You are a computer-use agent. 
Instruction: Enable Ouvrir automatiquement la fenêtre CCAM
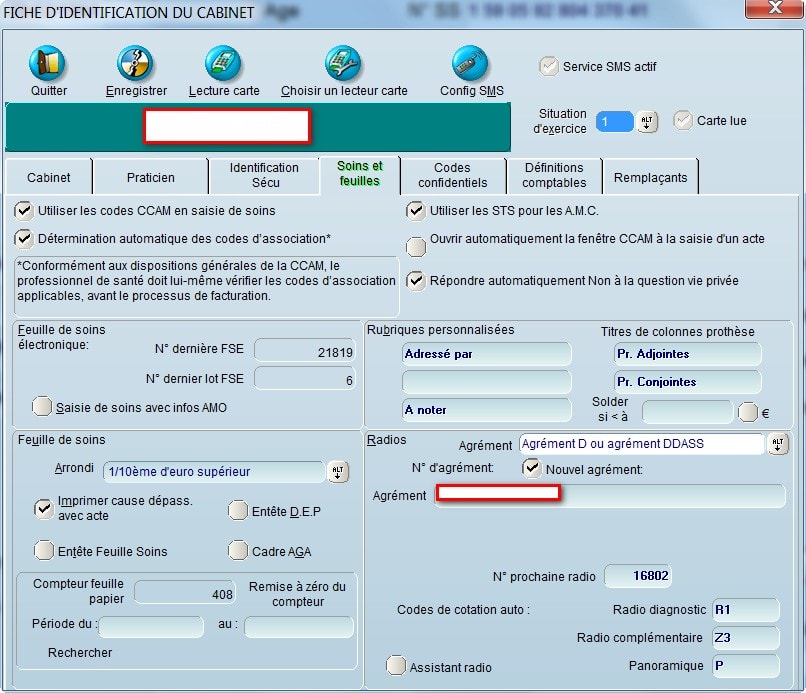[x=415, y=247]
